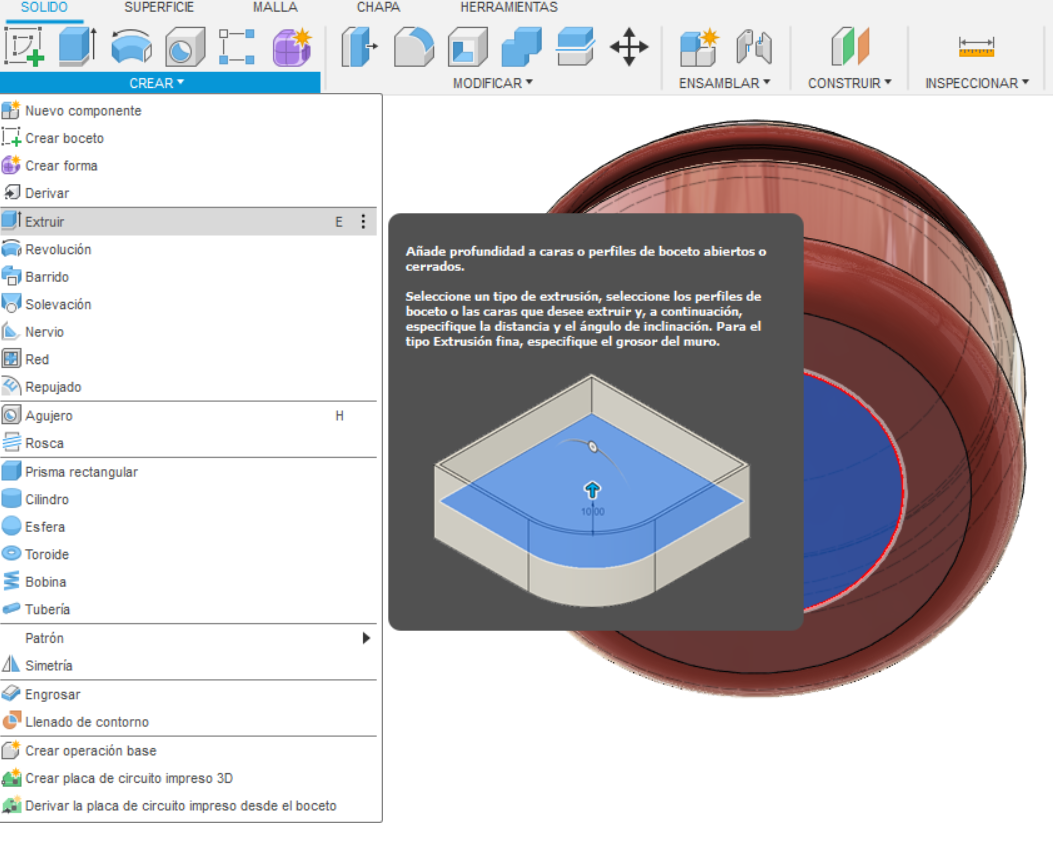Select Crear placa de circuito impreso 3D
The height and width of the screenshot is (847, 1053).
pyautogui.click(x=189, y=778)
